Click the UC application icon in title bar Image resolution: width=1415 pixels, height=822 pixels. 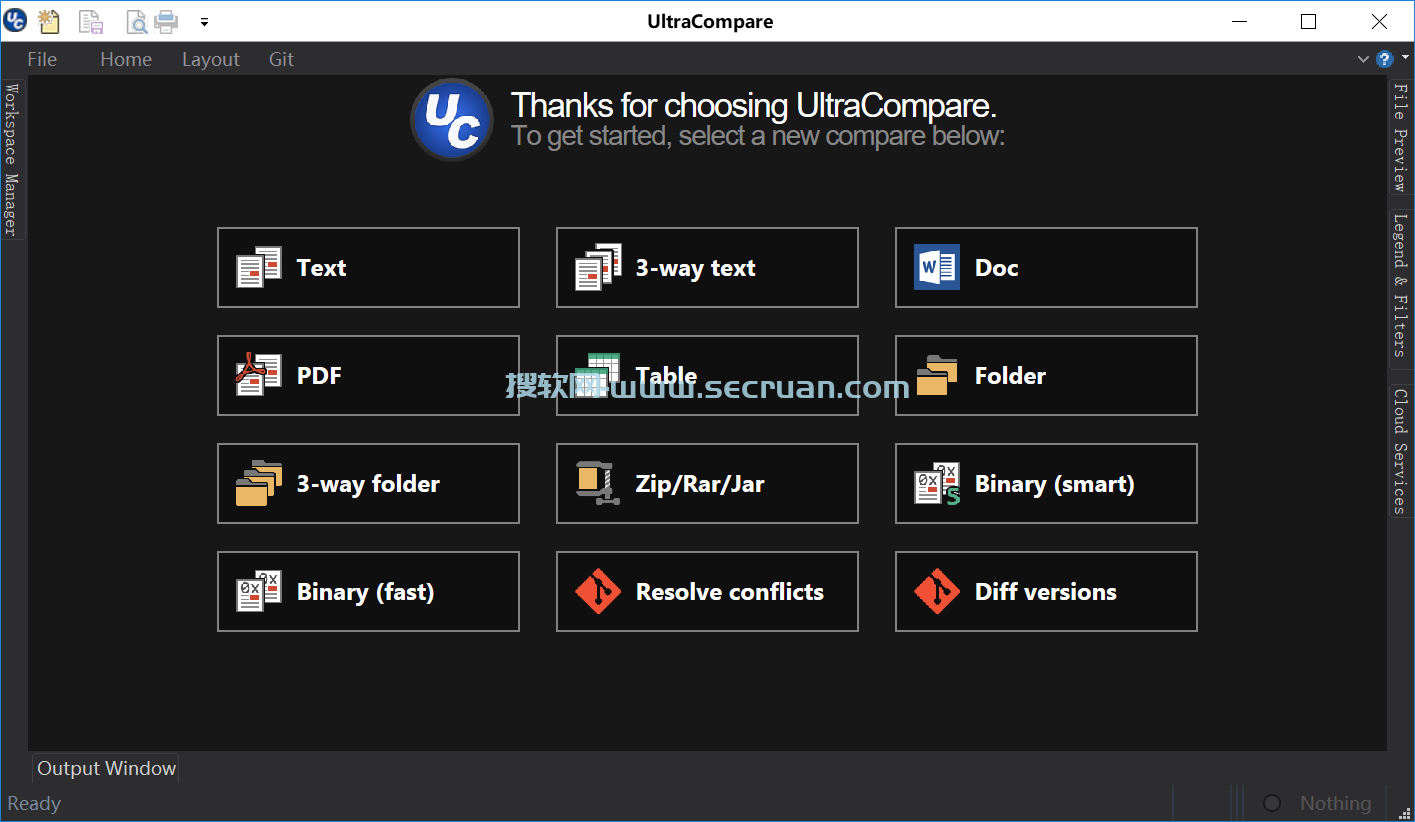click(16, 20)
